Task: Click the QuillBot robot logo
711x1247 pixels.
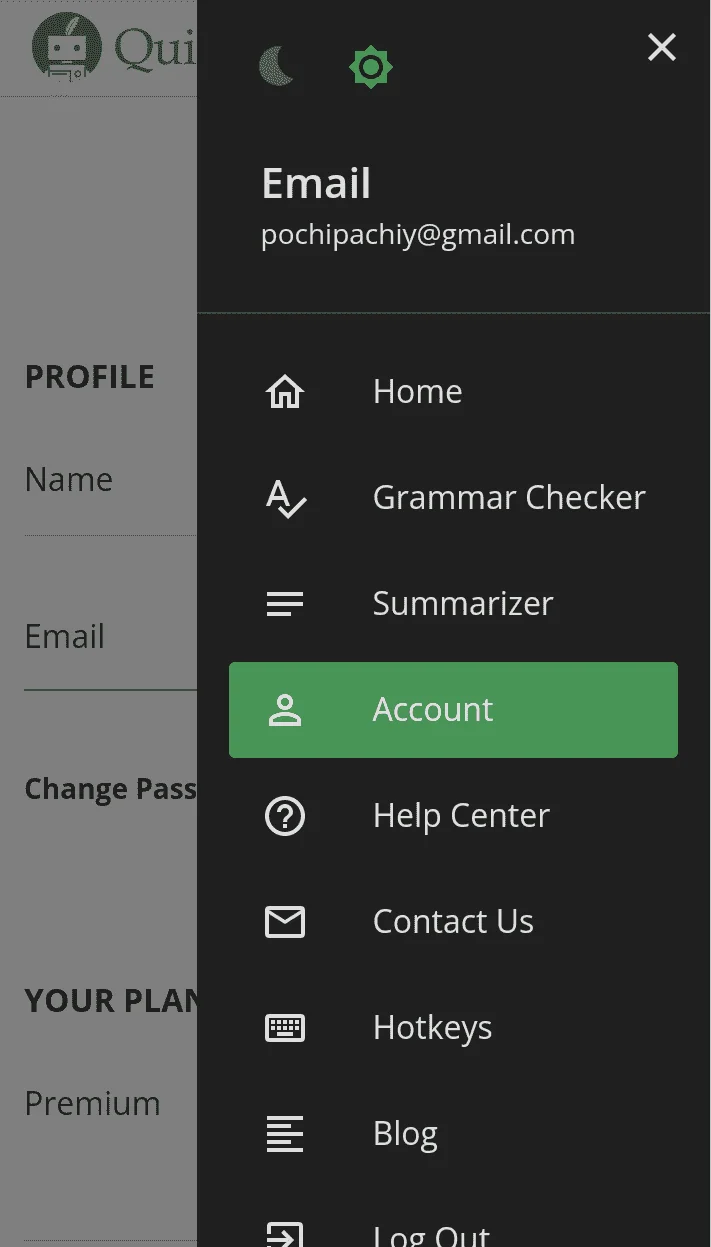Action: pyautogui.click(x=67, y=47)
